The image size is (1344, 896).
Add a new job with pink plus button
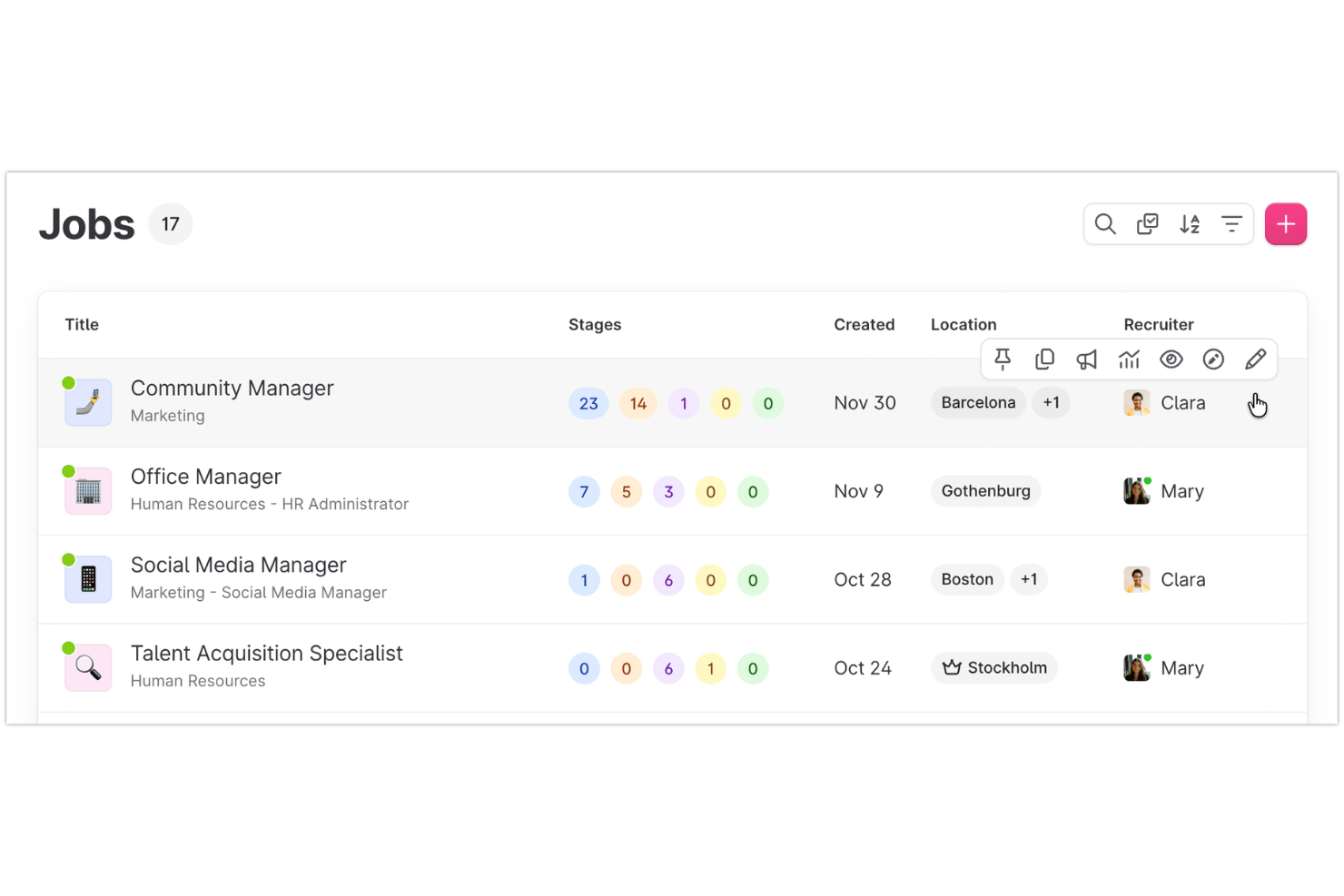[x=1286, y=224]
